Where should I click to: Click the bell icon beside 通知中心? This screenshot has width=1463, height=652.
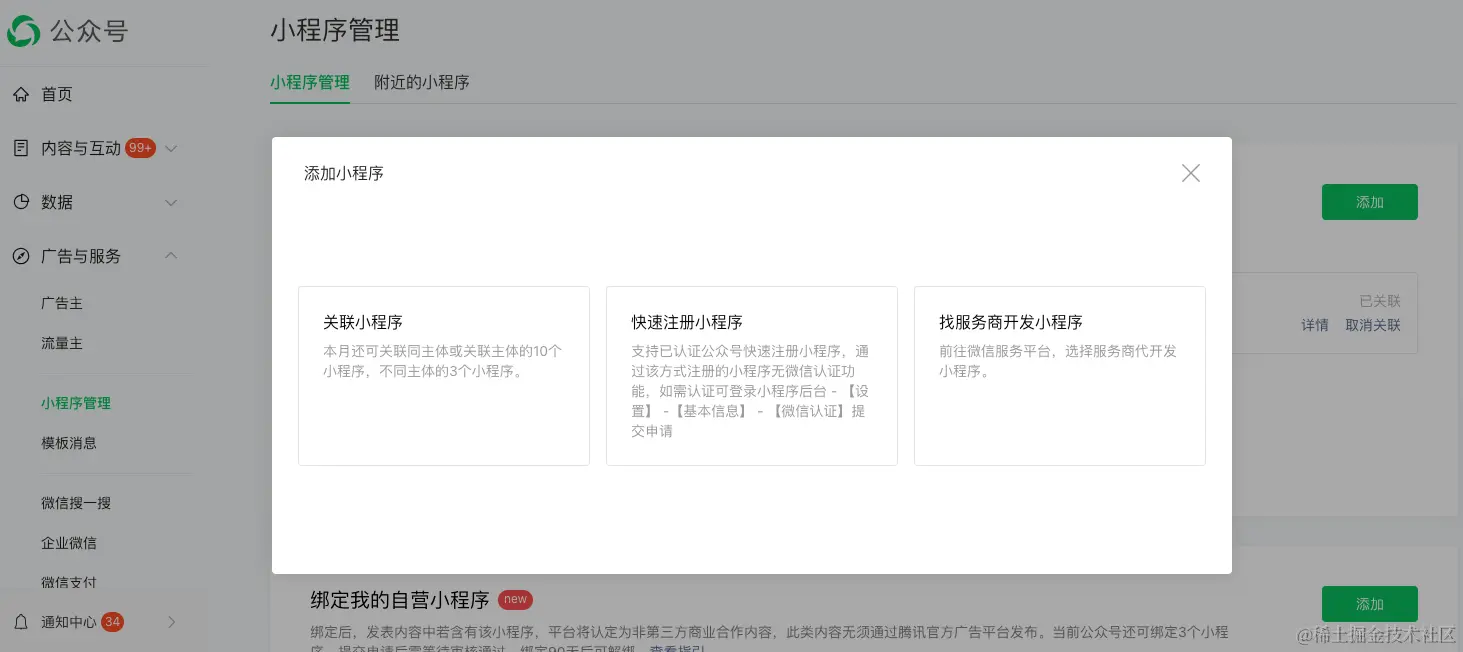pyautogui.click(x=21, y=622)
